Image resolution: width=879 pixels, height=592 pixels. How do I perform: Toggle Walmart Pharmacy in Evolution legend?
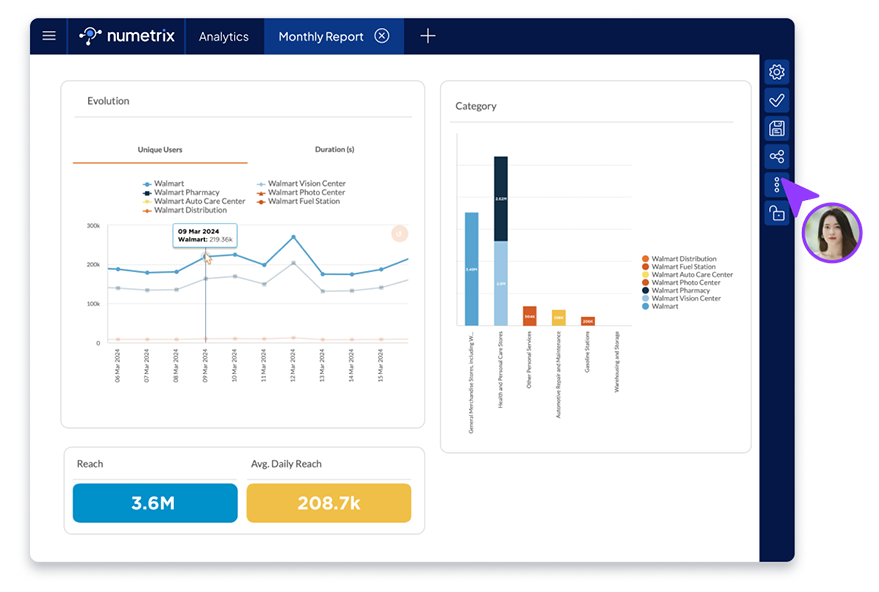pos(181,192)
